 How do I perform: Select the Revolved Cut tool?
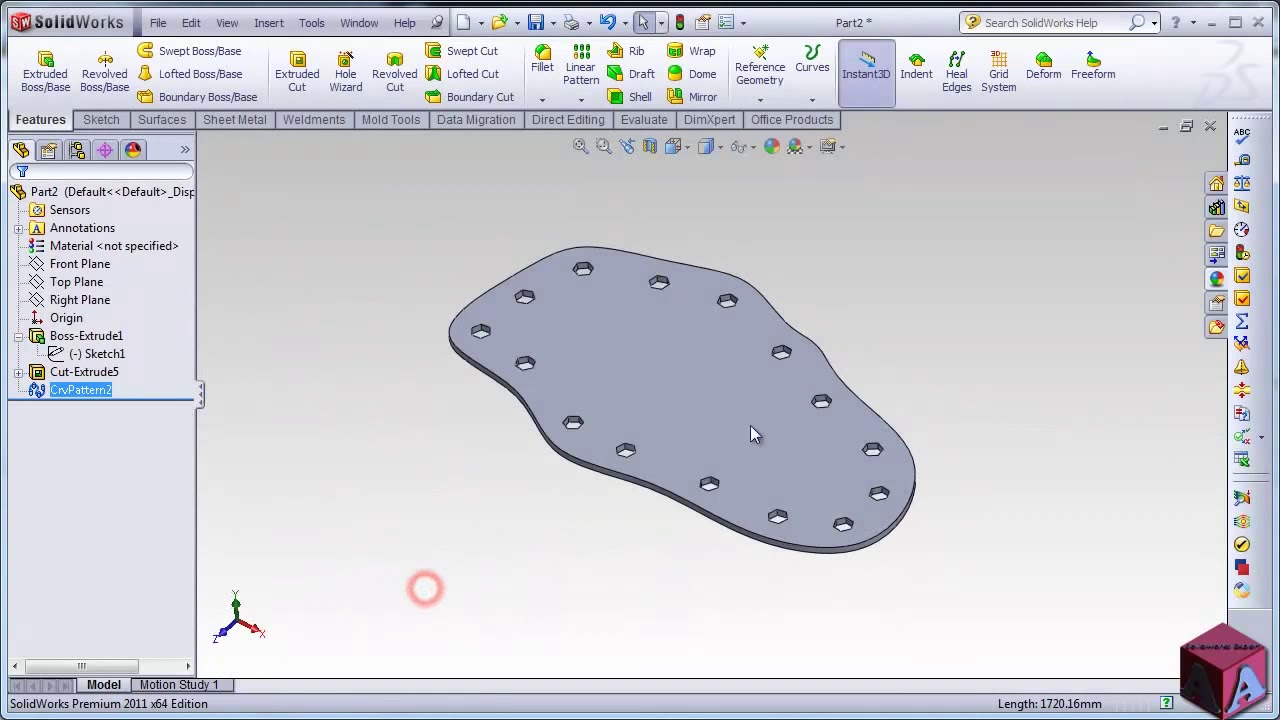point(395,72)
